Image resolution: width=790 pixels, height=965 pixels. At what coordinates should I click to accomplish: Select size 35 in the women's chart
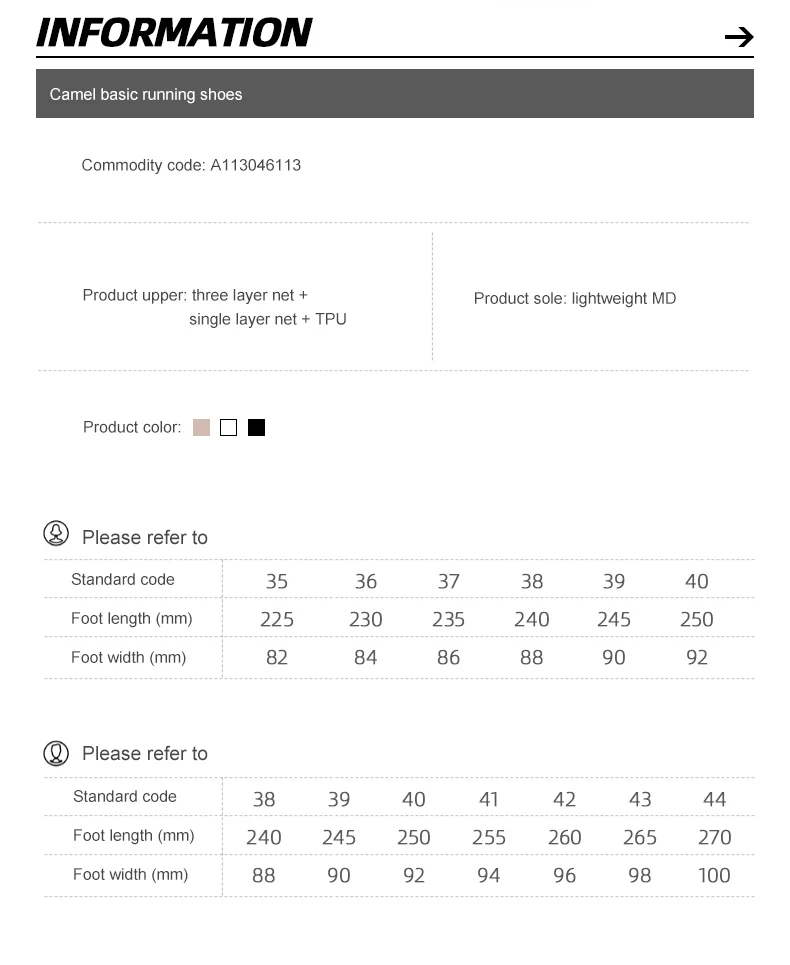coord(277,581)
